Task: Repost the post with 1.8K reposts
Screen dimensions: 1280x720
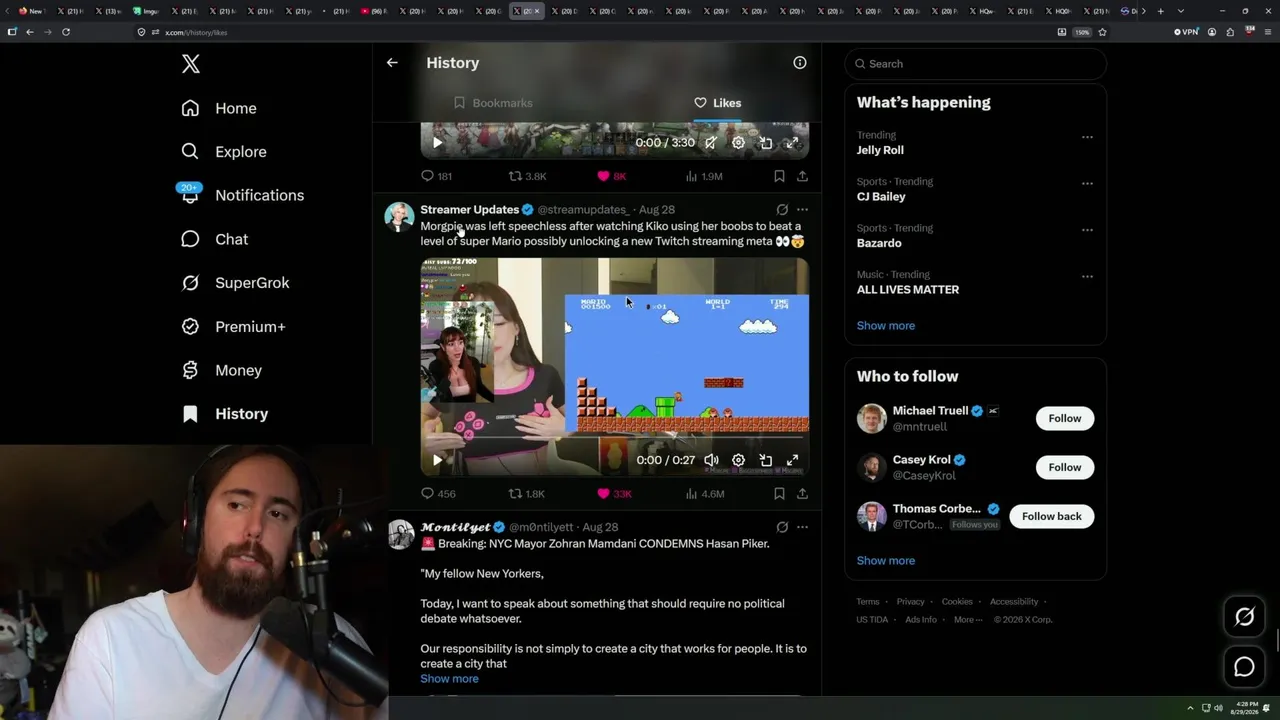Action: (527, 494)
